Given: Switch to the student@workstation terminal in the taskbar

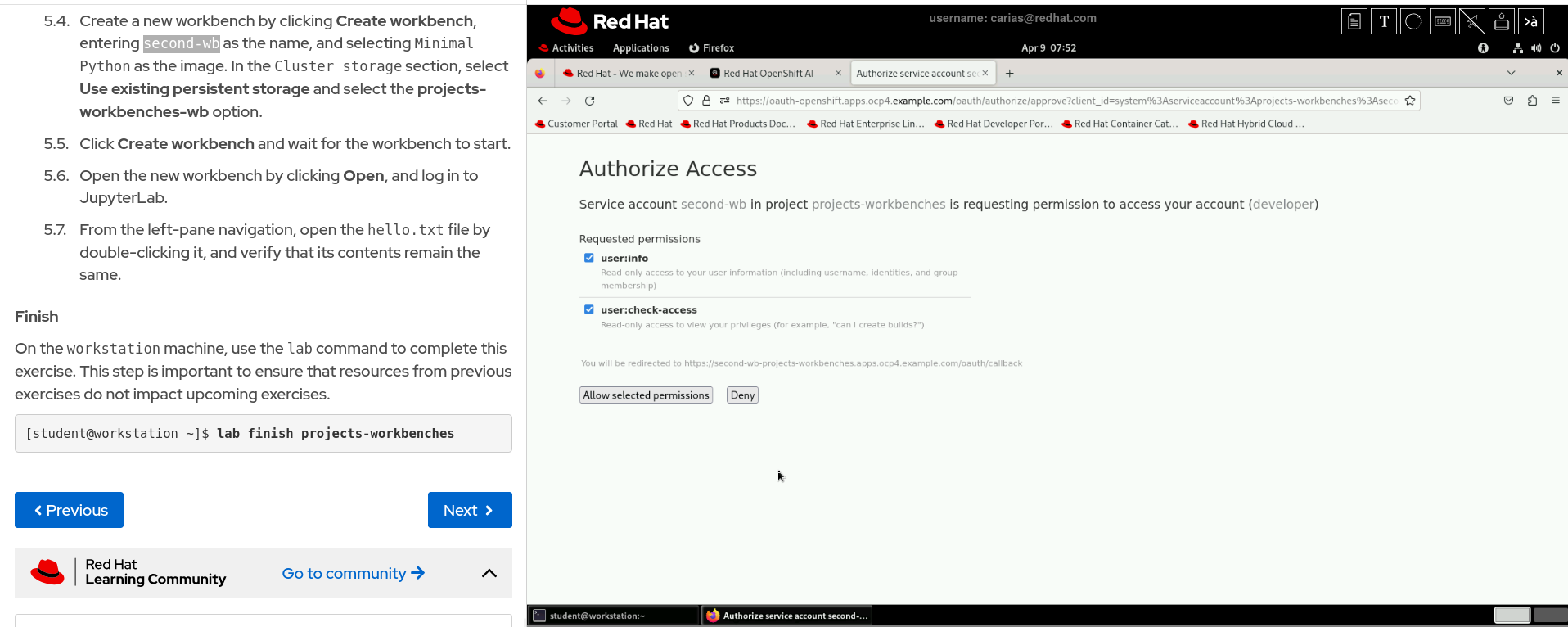Looking at the screenshot, I should (x=614, y=616).
